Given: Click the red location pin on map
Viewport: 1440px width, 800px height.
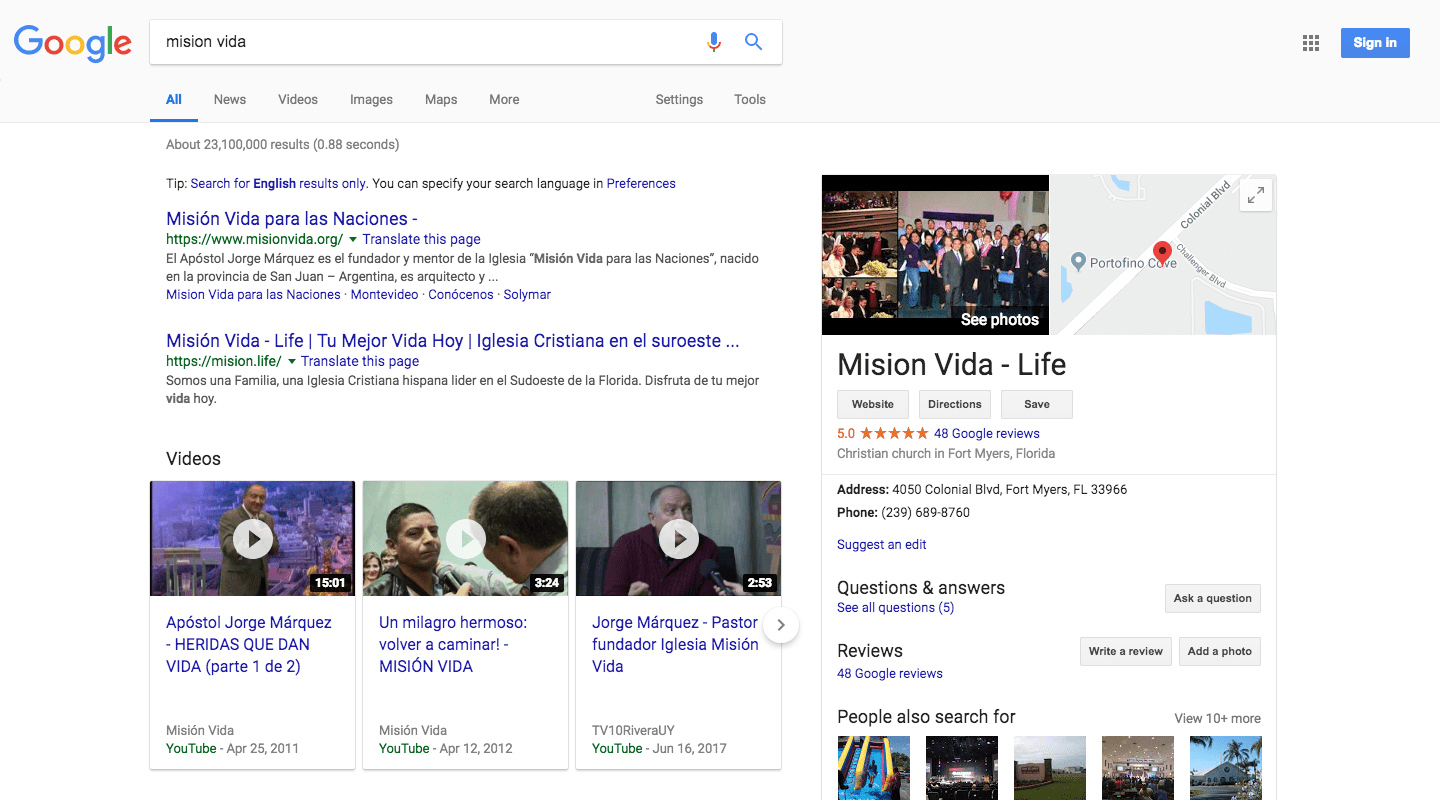Looking at the screenshot, I should click(x=1162, y=251).
